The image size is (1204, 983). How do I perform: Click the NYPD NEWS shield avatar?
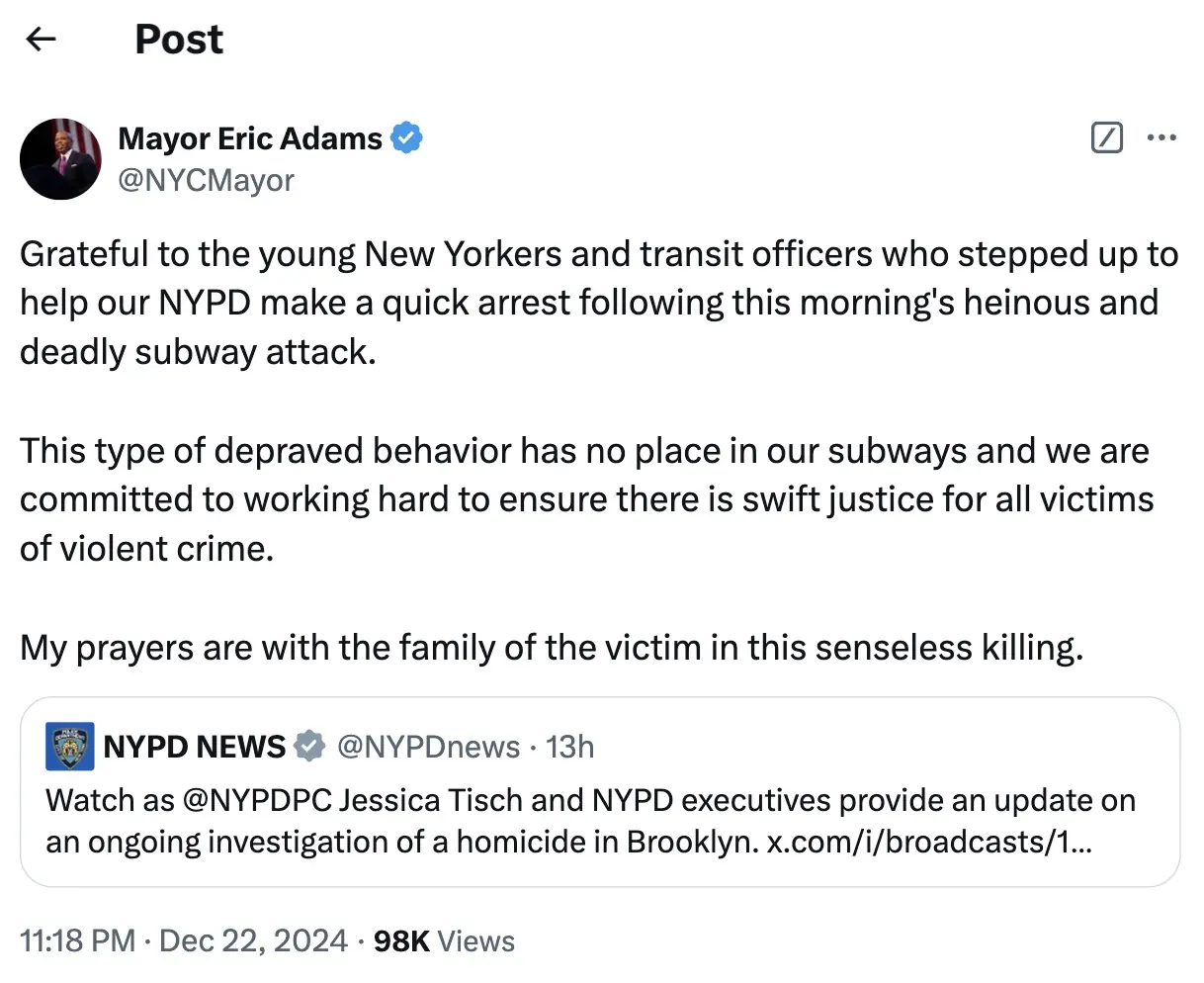point(70,747)
